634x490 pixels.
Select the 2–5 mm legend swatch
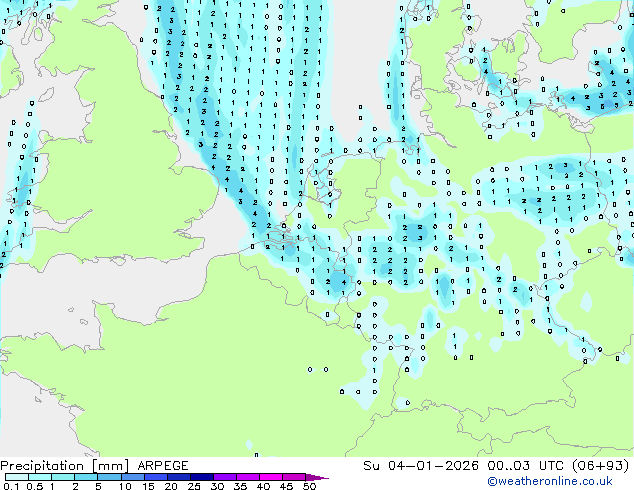[x=86, y=477]
